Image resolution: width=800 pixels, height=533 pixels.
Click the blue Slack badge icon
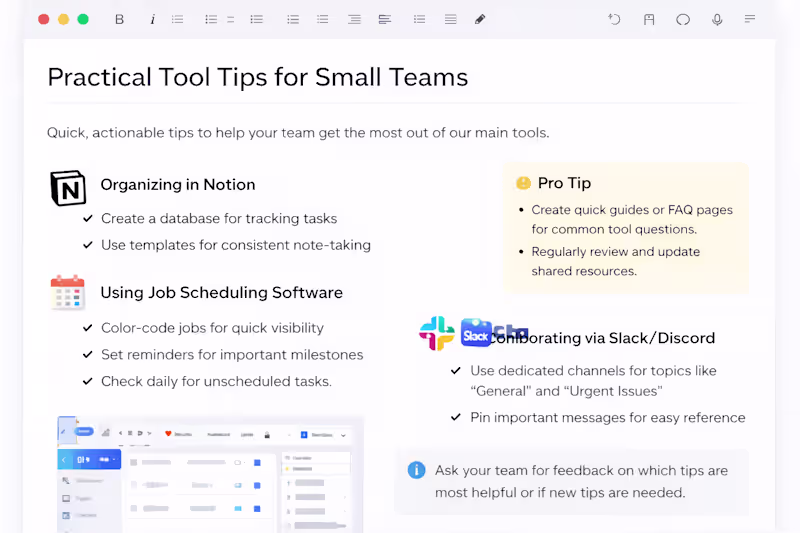click(x=476, y=333)
